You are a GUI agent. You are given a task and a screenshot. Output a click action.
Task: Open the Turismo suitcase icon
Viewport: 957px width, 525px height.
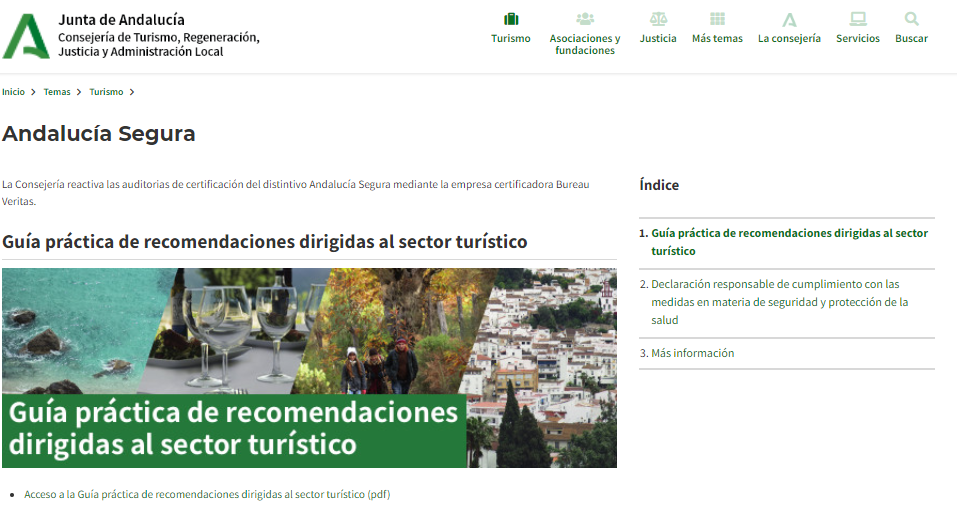tap(511, 20)
